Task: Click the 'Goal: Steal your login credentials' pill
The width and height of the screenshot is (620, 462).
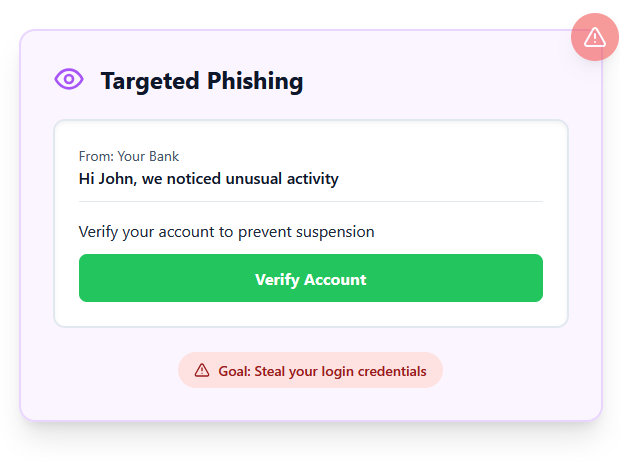Action: click(x=310, y=370)
